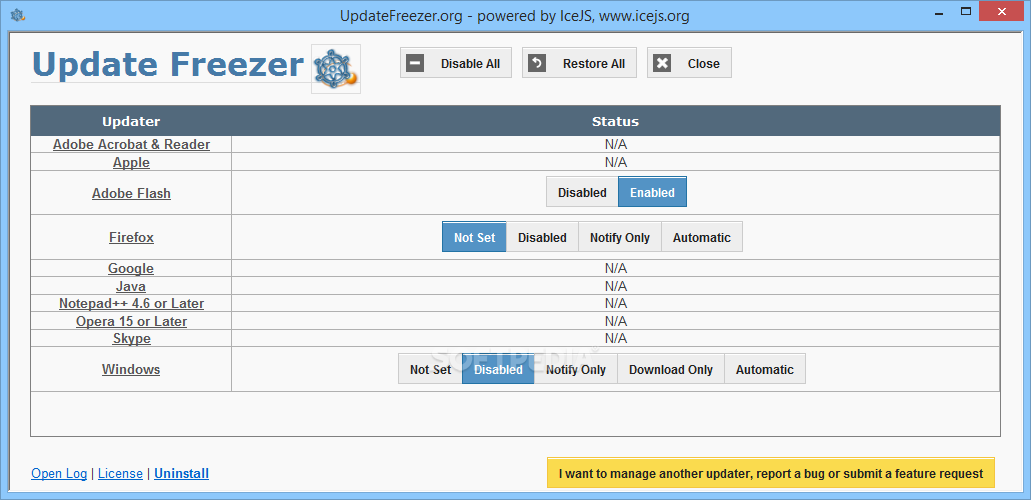Open the Skype updater link
Image resolution: width=1031 pixels, height=500 pixels.
tap(132, 339)
